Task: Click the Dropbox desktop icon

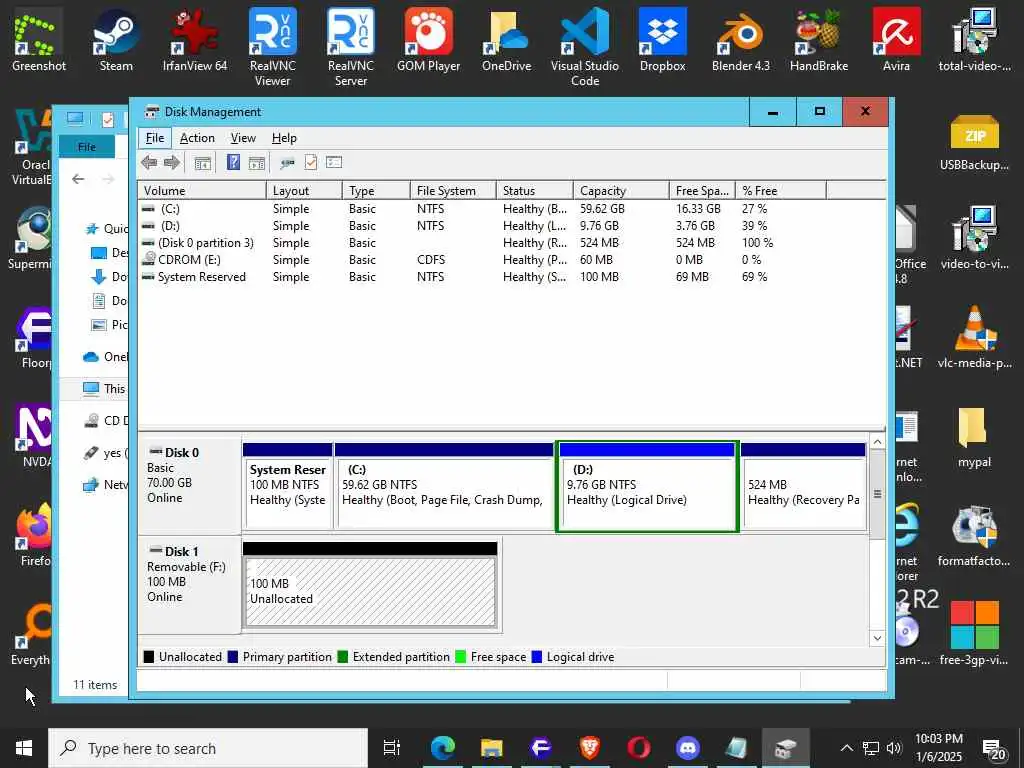Action: click(x=663, y=40)
